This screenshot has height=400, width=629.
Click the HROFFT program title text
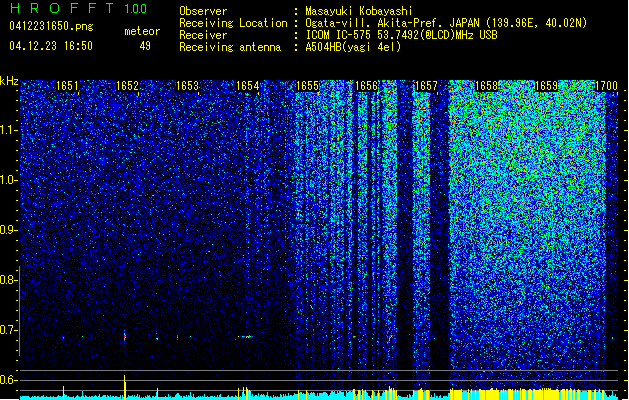(x=62, y=8)
